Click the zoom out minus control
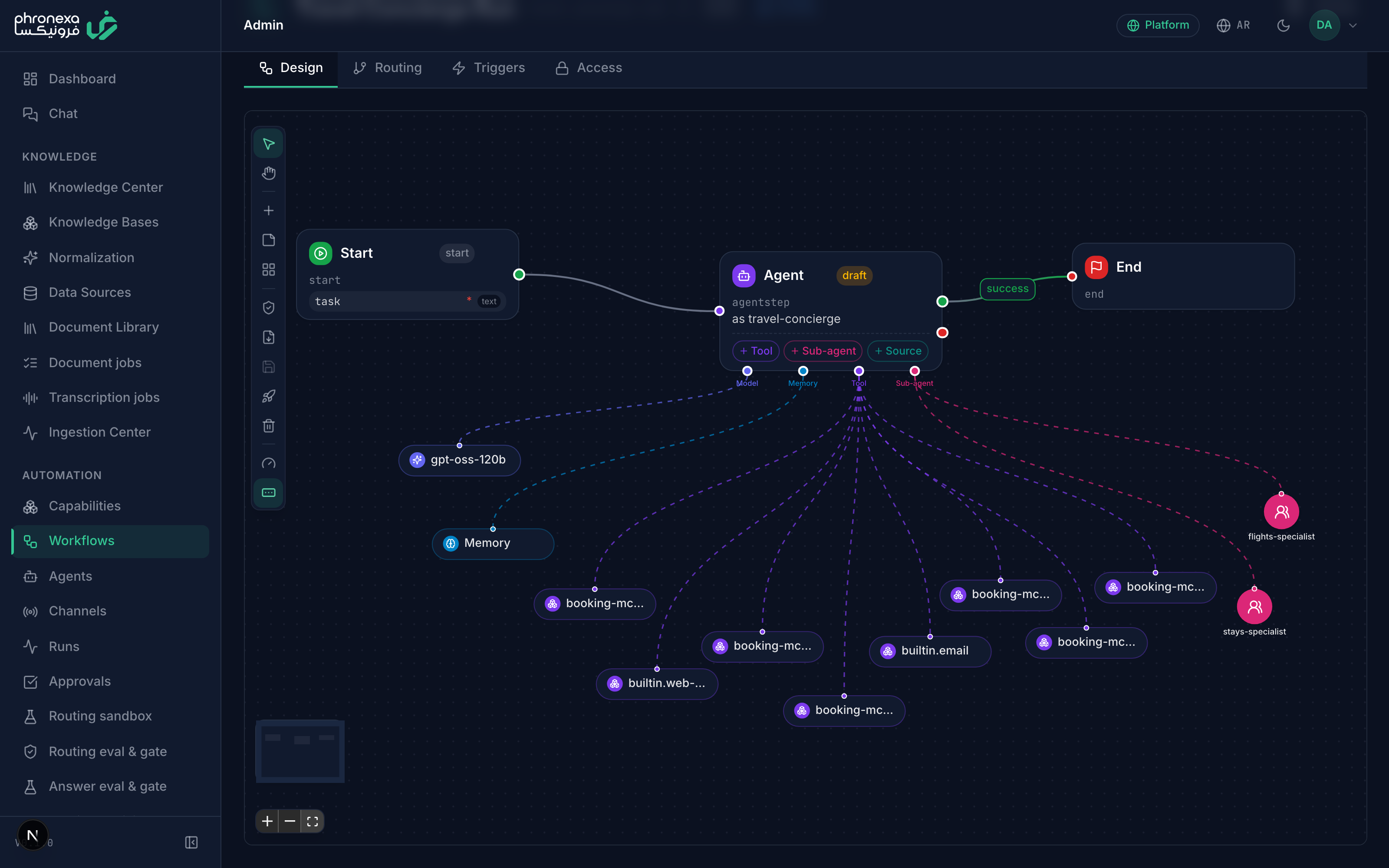This screenshot has width=1389, height=868. click(x=290, y=821)
